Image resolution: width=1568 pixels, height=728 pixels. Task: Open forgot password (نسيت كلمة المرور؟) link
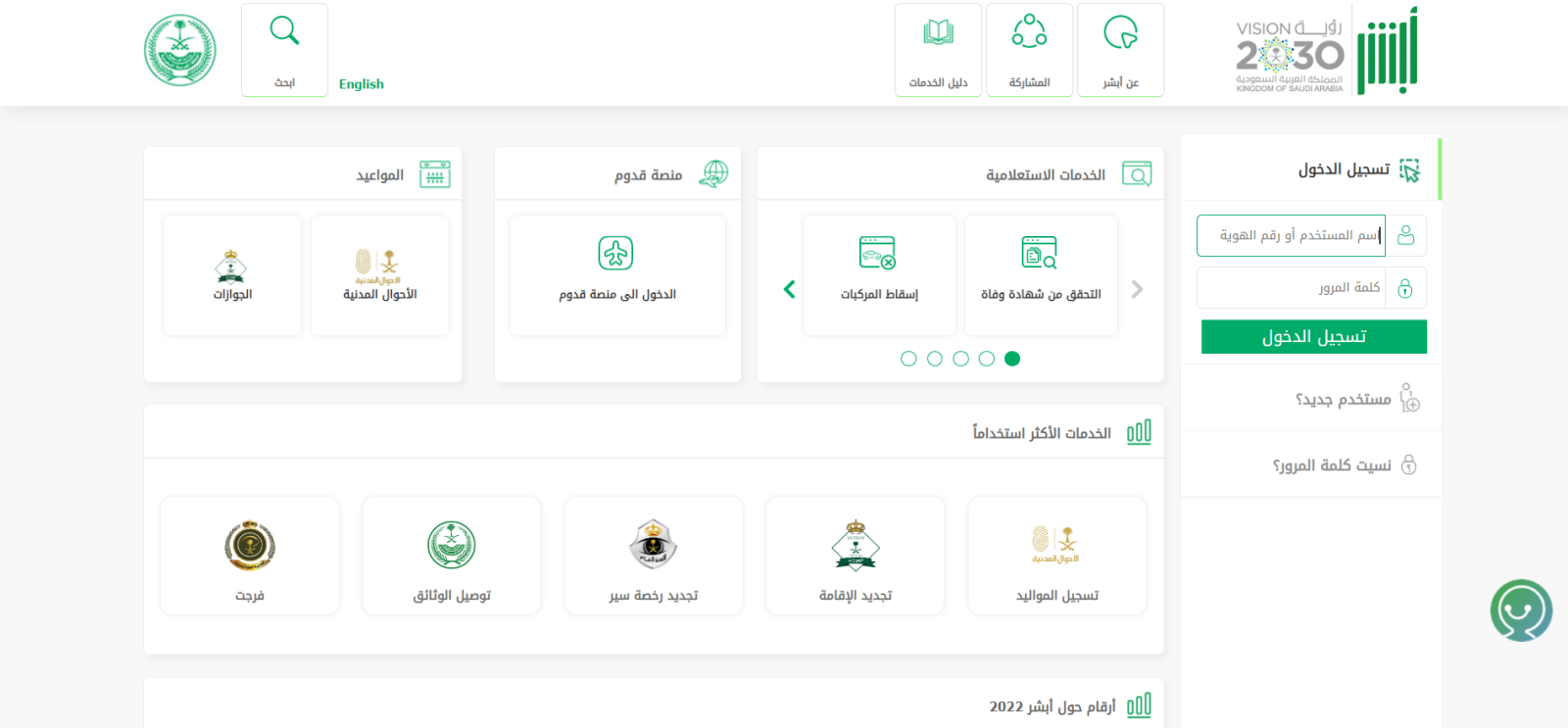1332,465
